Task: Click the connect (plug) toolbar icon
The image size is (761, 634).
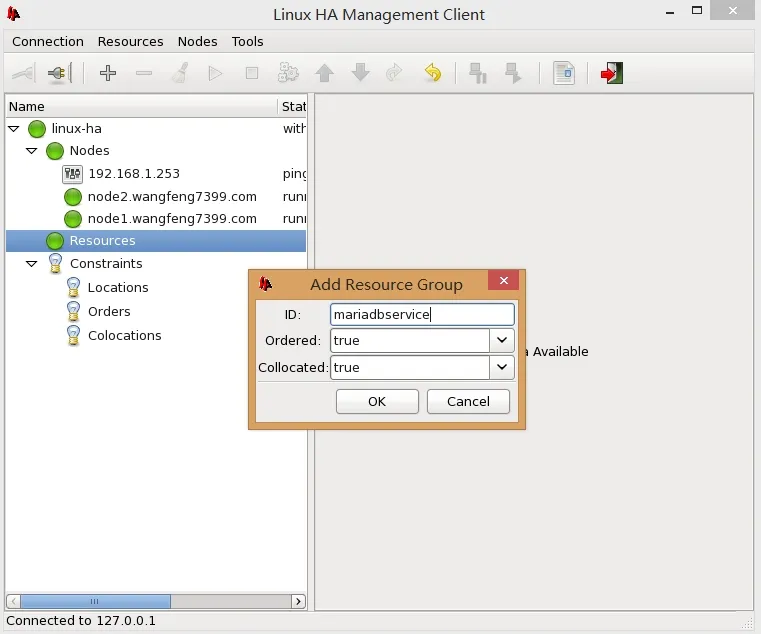Action: [x=23, y=74]
